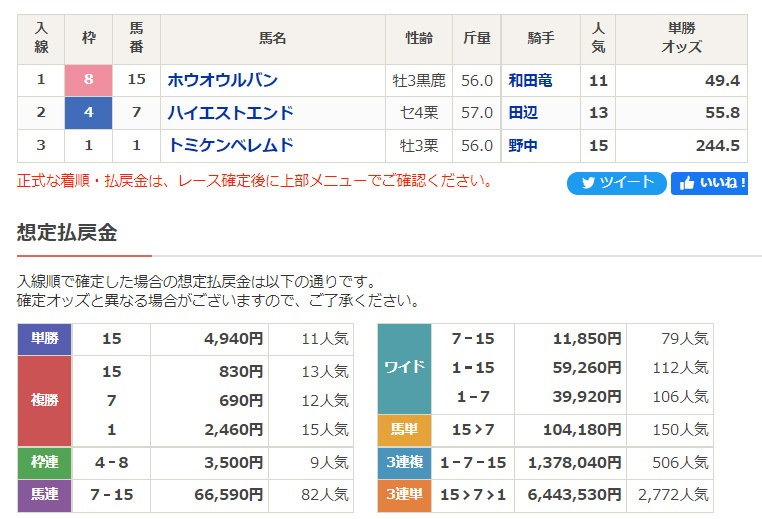Click the 想定払戻金 section heading
Viewport: 762px width, 519px height.
point(67,232)
